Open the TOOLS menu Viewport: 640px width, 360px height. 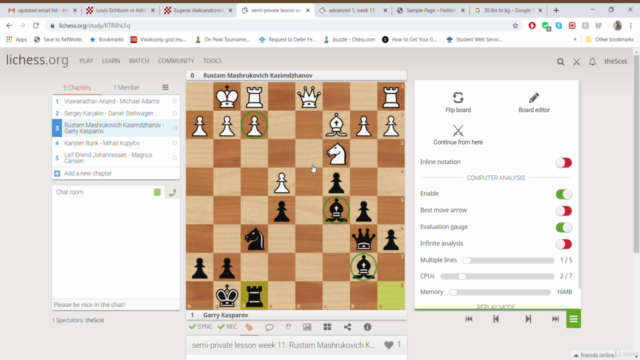[212, 61]
